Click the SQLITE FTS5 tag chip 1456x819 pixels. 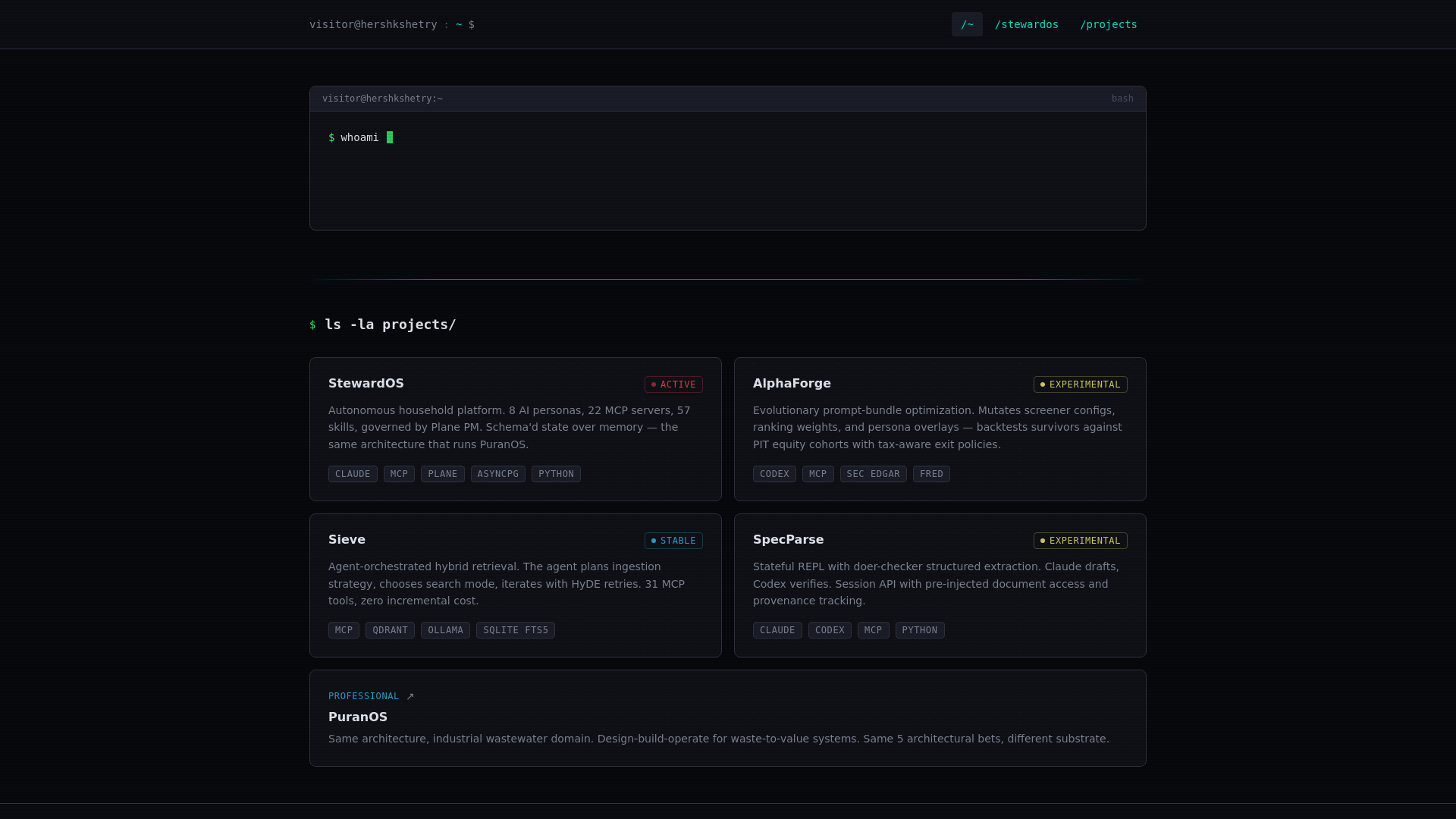(x=515, y=630)
